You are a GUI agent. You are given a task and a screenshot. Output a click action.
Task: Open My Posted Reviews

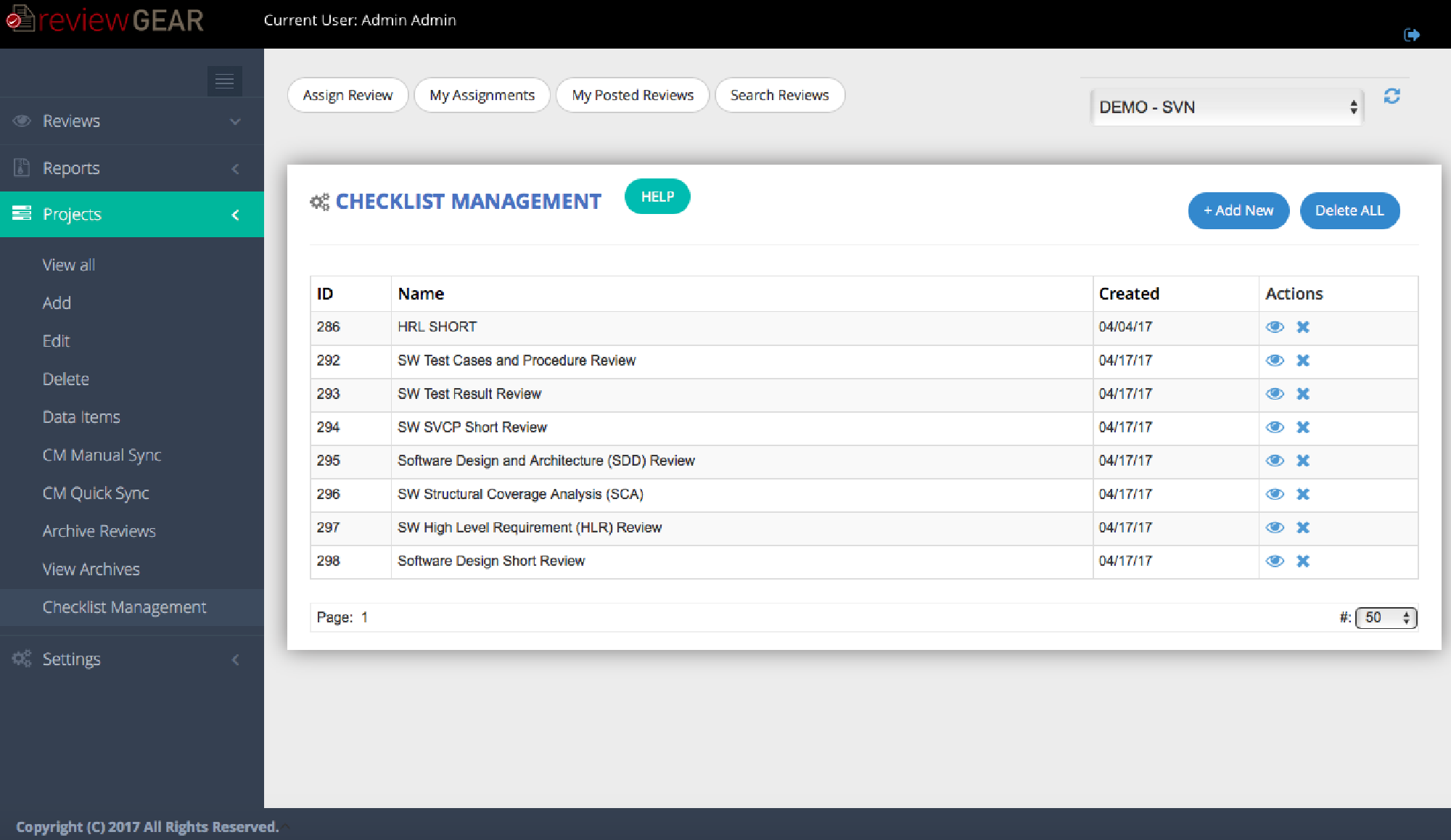tap(632, 95)
